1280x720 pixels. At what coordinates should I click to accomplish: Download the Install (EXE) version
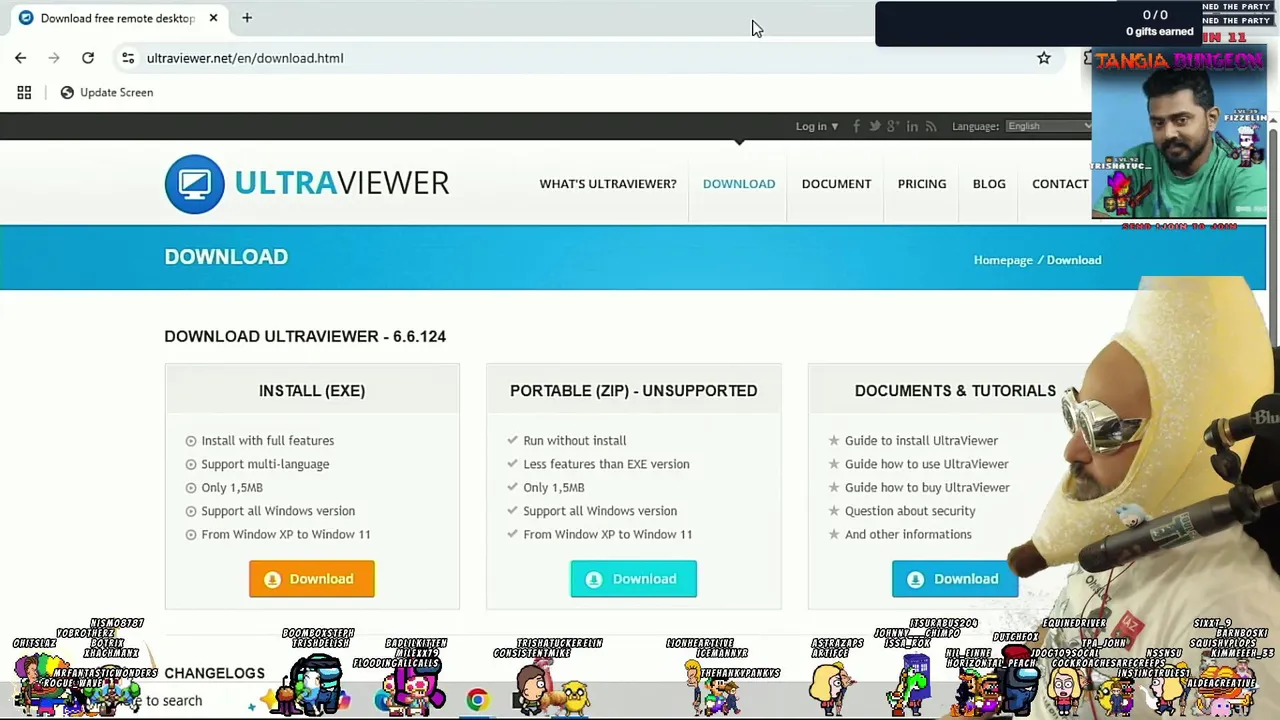pos(312,579)
